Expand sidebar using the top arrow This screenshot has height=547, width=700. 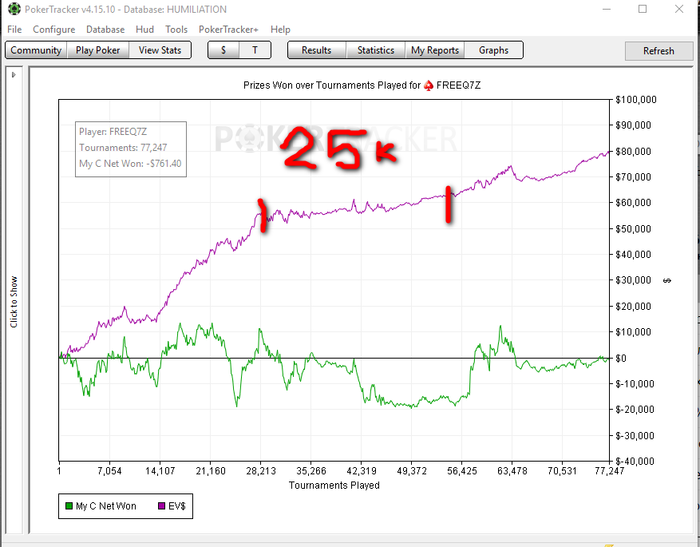pyautogui.click(x=13, y=75)
